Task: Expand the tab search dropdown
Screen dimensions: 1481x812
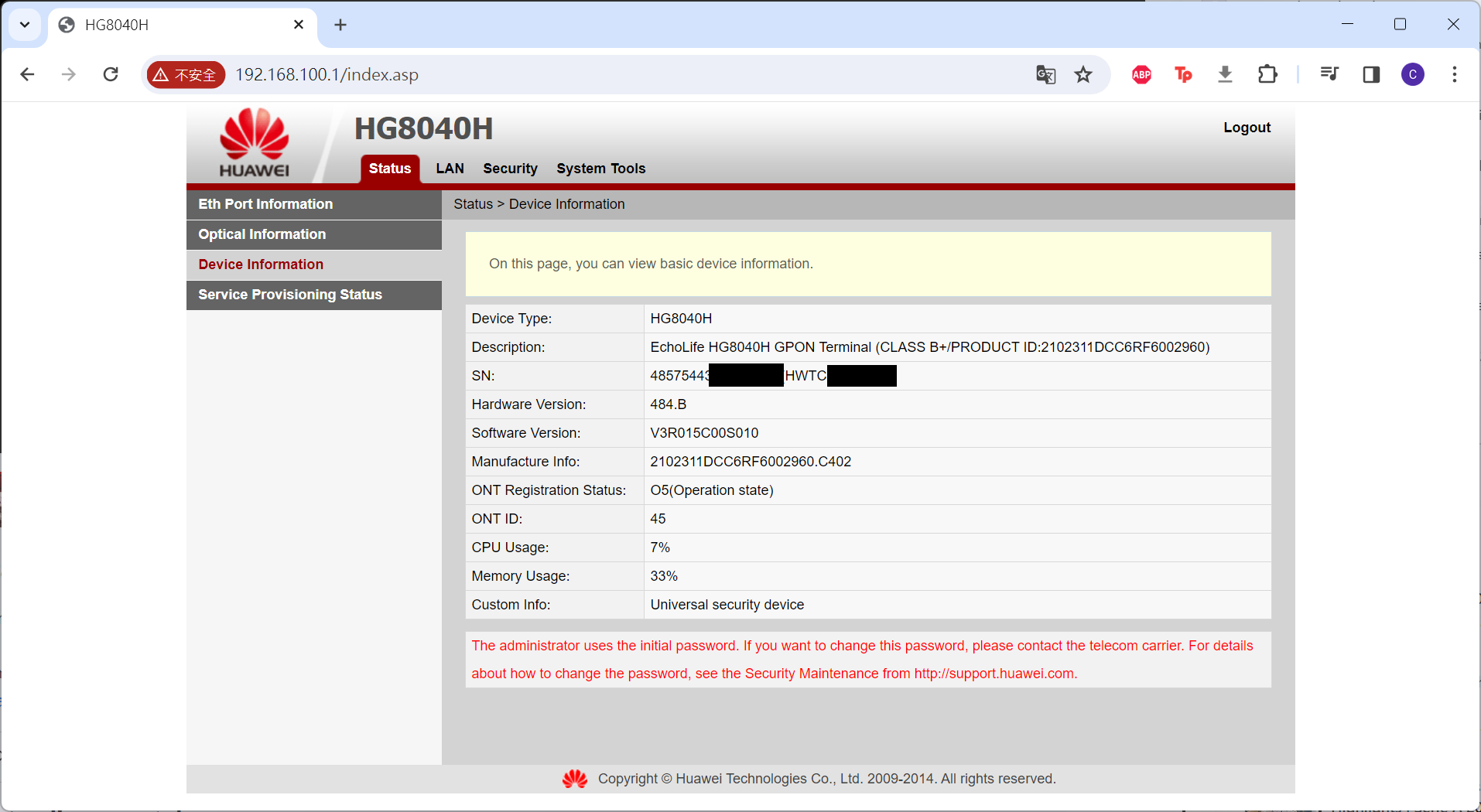Action: click(25, 25)
